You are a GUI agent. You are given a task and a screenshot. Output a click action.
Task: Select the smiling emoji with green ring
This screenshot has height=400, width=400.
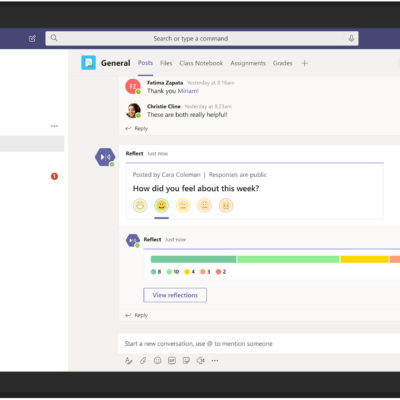pyautogui.click(x=161, y=205)
